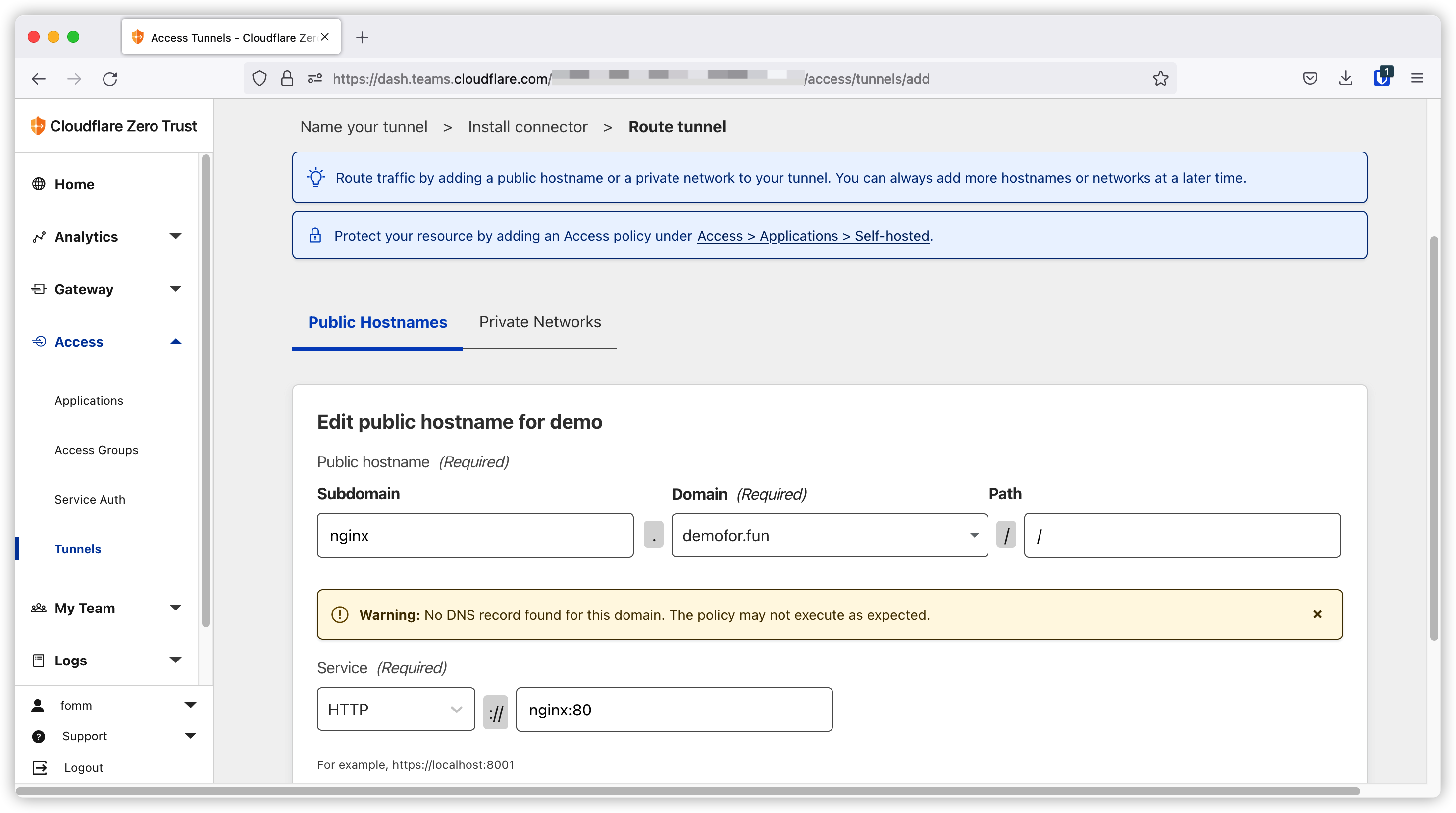Click the Logout icon in sidebar

click(40, 767)
